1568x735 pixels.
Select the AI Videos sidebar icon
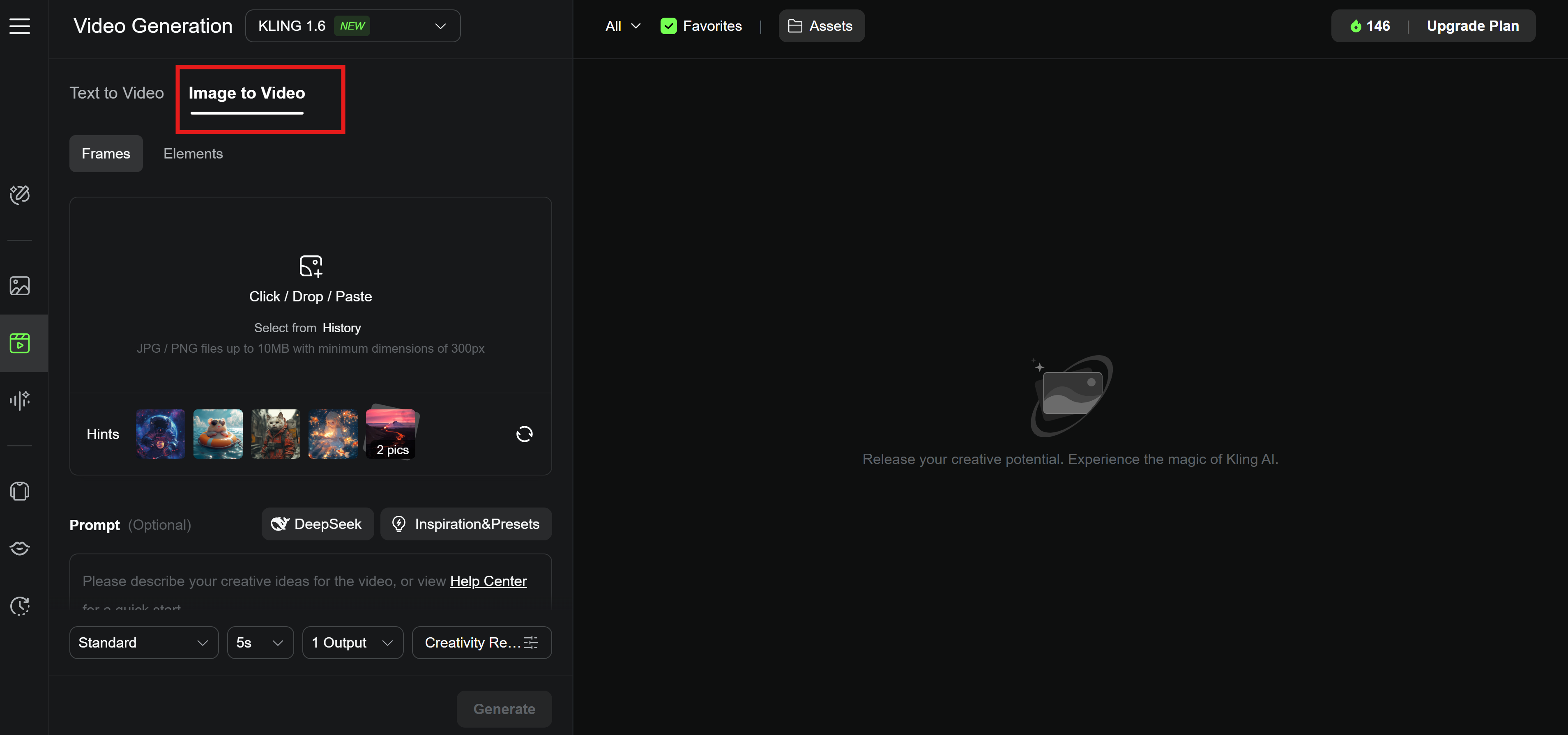pos(19,343)
